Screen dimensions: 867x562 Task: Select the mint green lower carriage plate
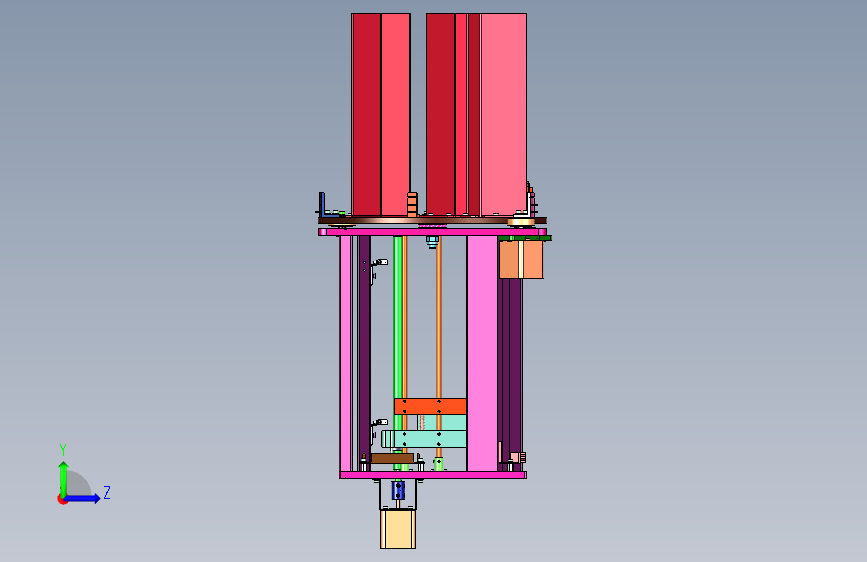(425, 439)
